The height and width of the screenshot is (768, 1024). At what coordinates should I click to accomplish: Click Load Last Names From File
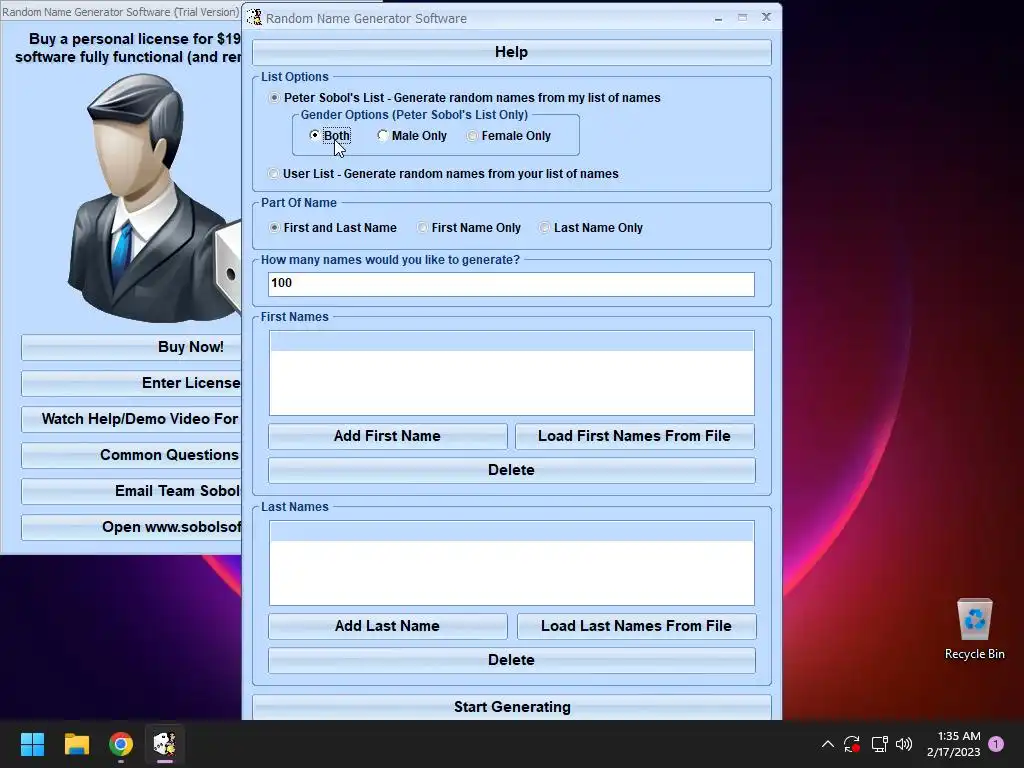(x=636, y=626)
